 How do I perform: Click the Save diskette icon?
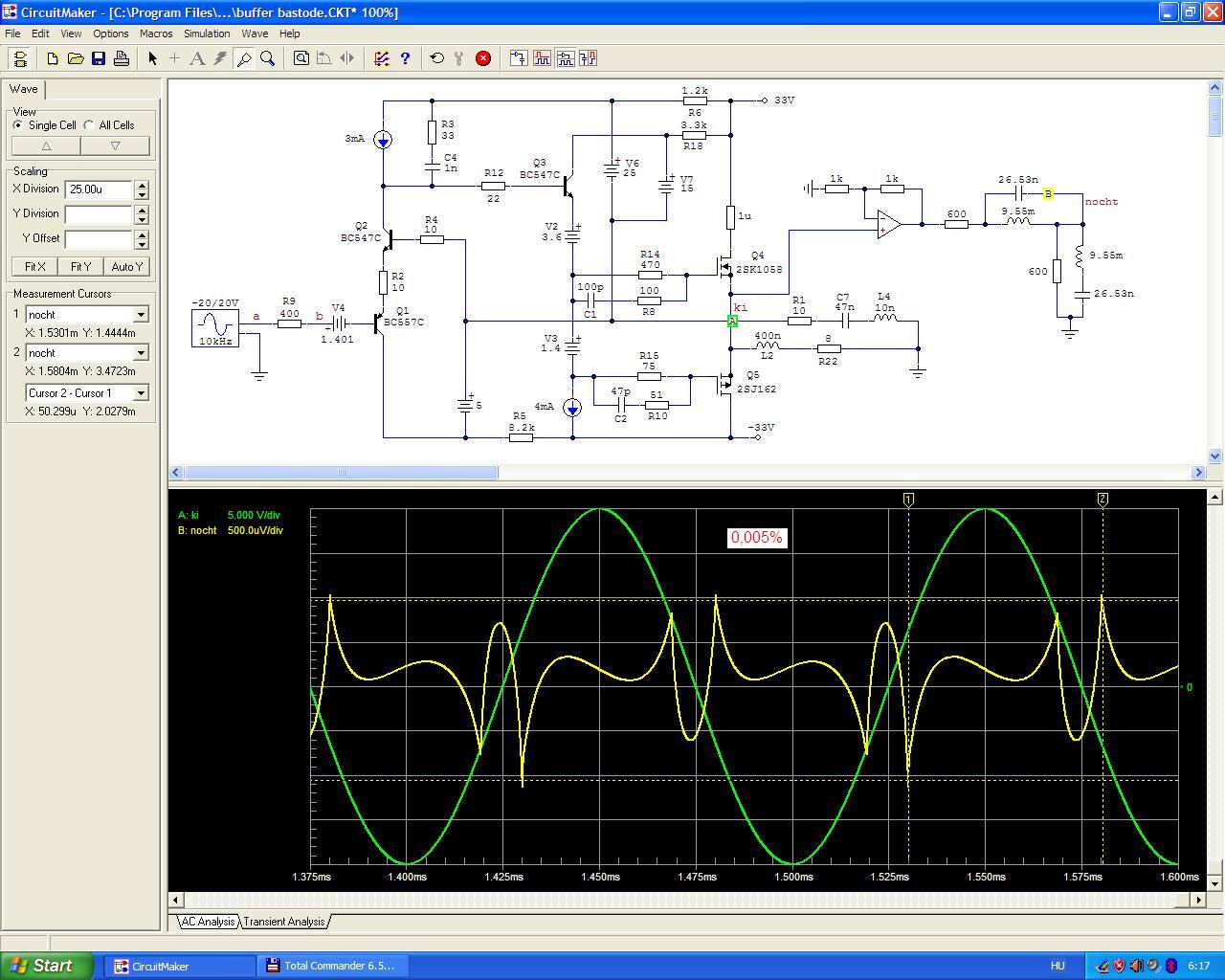pos(99,58)
